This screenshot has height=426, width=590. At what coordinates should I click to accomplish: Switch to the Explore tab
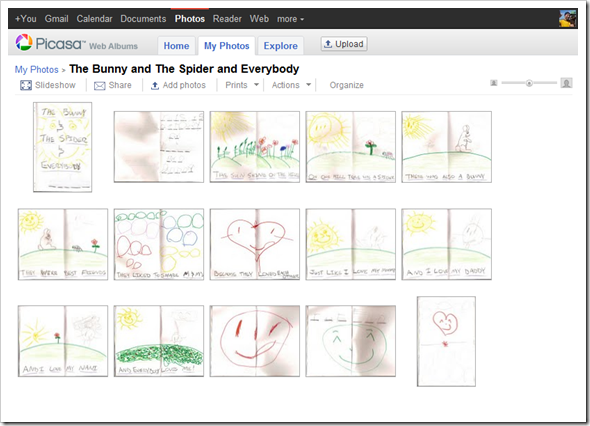click(280, 46)
